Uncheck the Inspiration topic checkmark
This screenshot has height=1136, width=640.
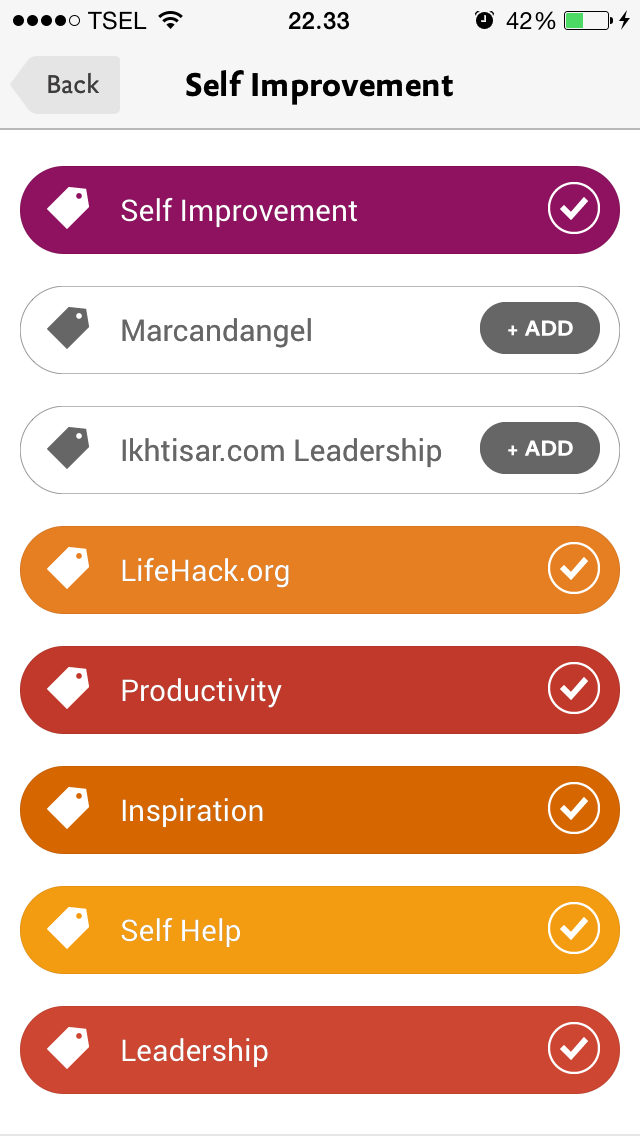[574, 809]
